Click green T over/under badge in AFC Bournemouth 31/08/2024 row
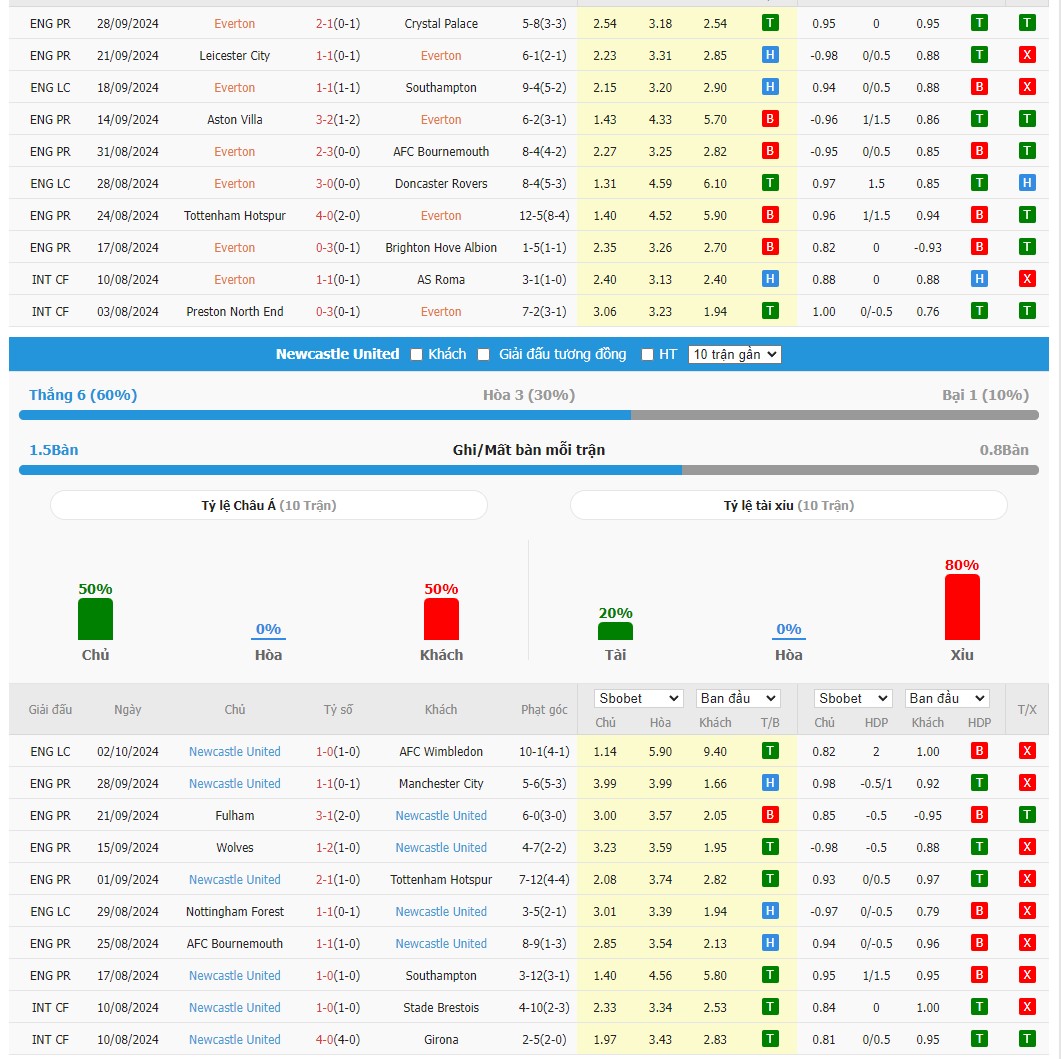This screenshot has height=1059, width=1061. [1027, 151]
